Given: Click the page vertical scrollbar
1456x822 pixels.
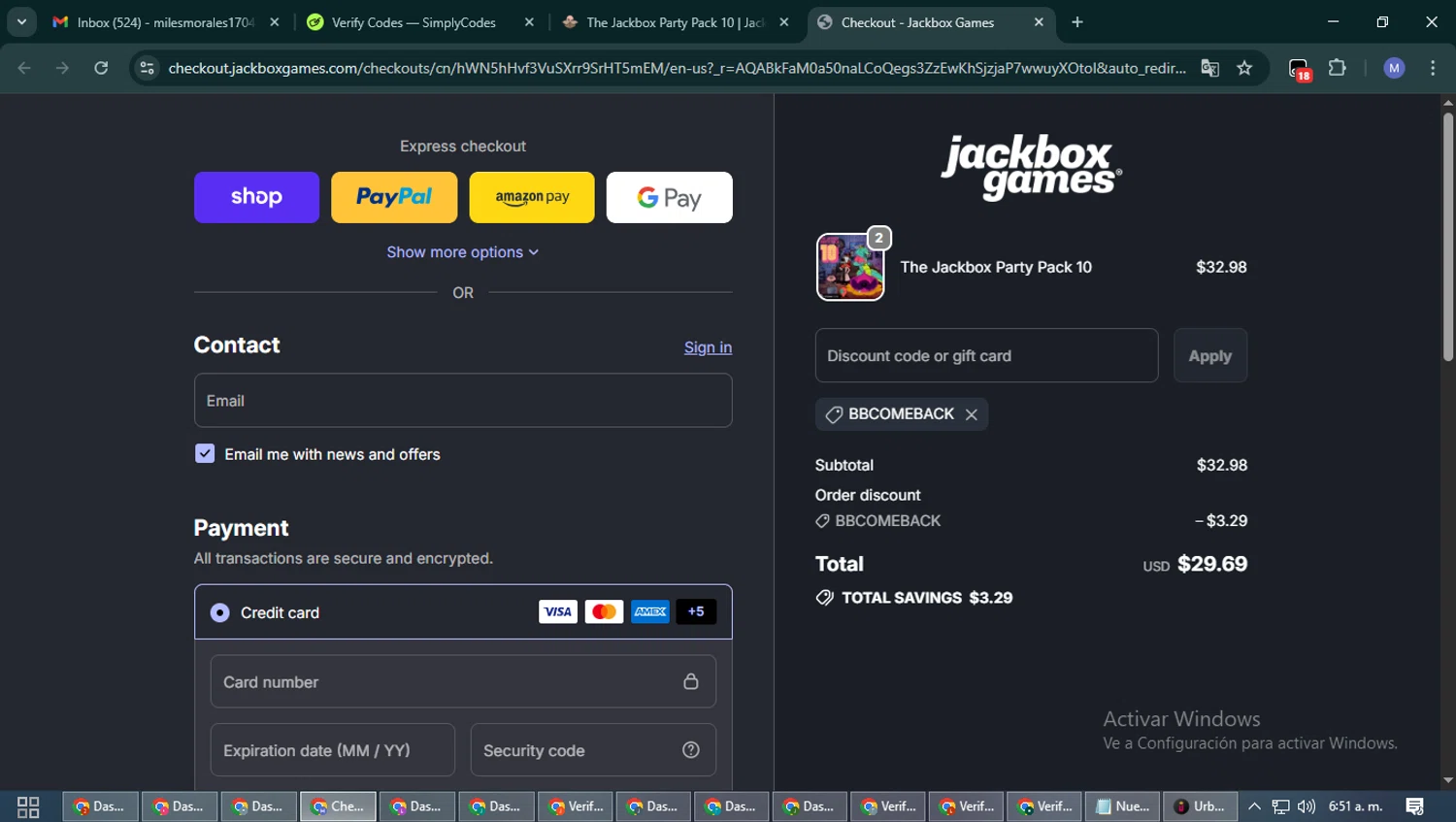Looking at the screenshot, I should pyautogui.click(x=1447, y=238).
